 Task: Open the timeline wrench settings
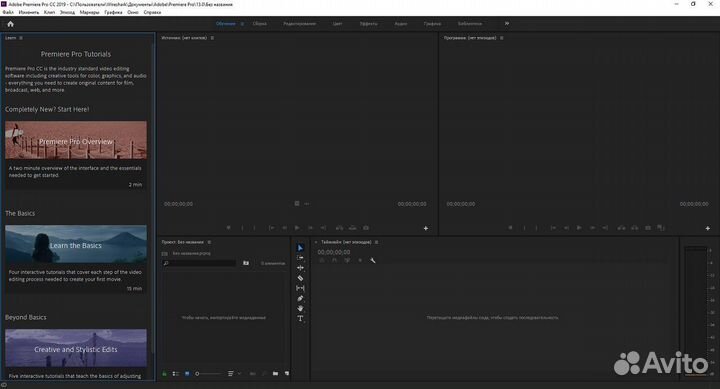tap(373, 260)
